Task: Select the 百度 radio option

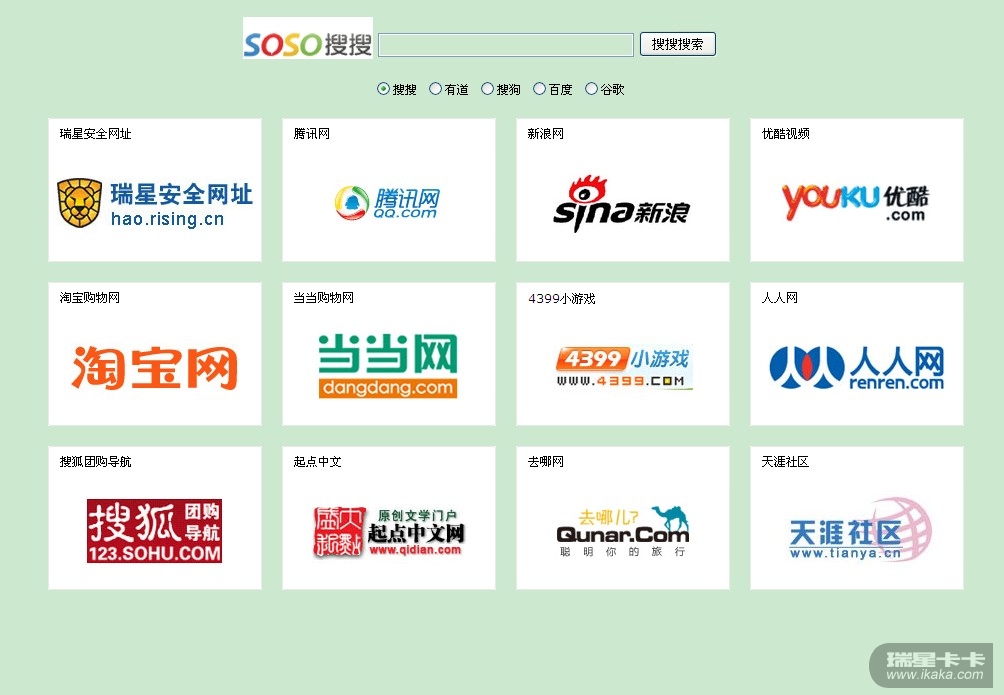Action: 540,89
